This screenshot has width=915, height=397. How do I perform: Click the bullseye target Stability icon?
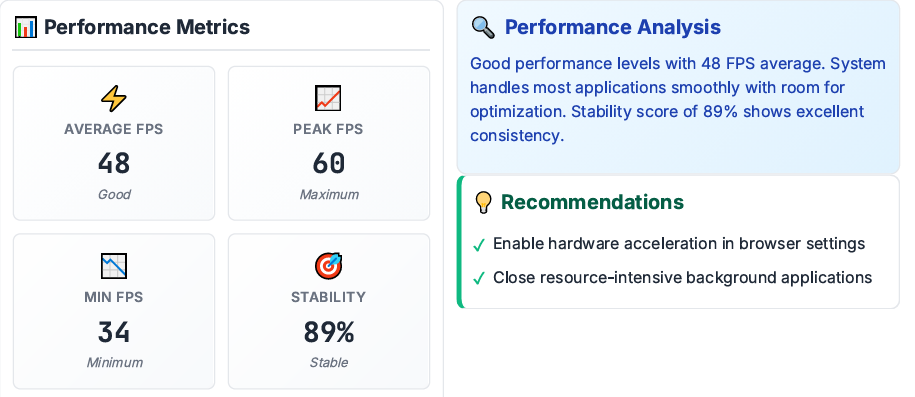329,266
